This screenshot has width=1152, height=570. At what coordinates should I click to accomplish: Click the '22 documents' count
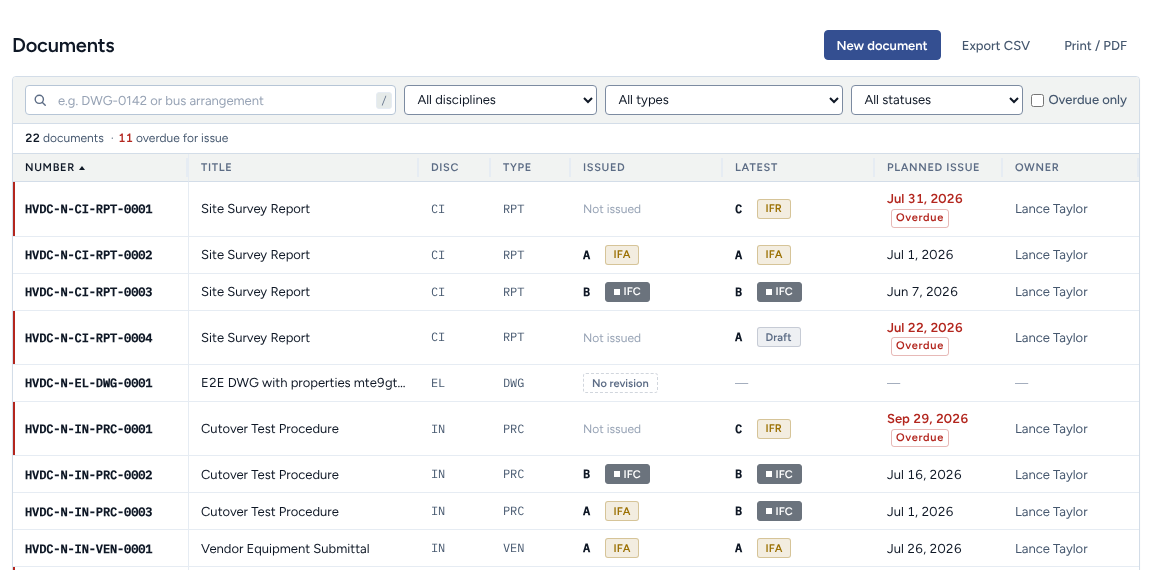(65, 138)
